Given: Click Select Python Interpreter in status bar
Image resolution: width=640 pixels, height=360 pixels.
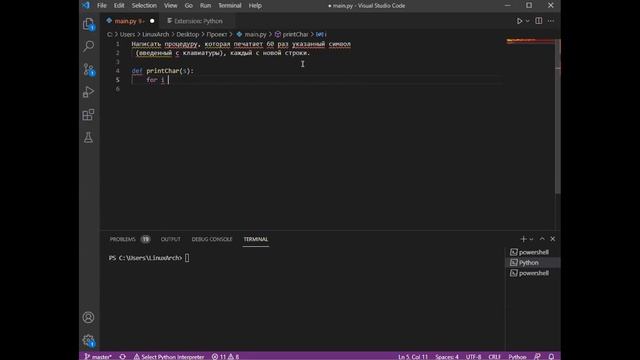Looking at the screenshot, I should click(169, 356).
